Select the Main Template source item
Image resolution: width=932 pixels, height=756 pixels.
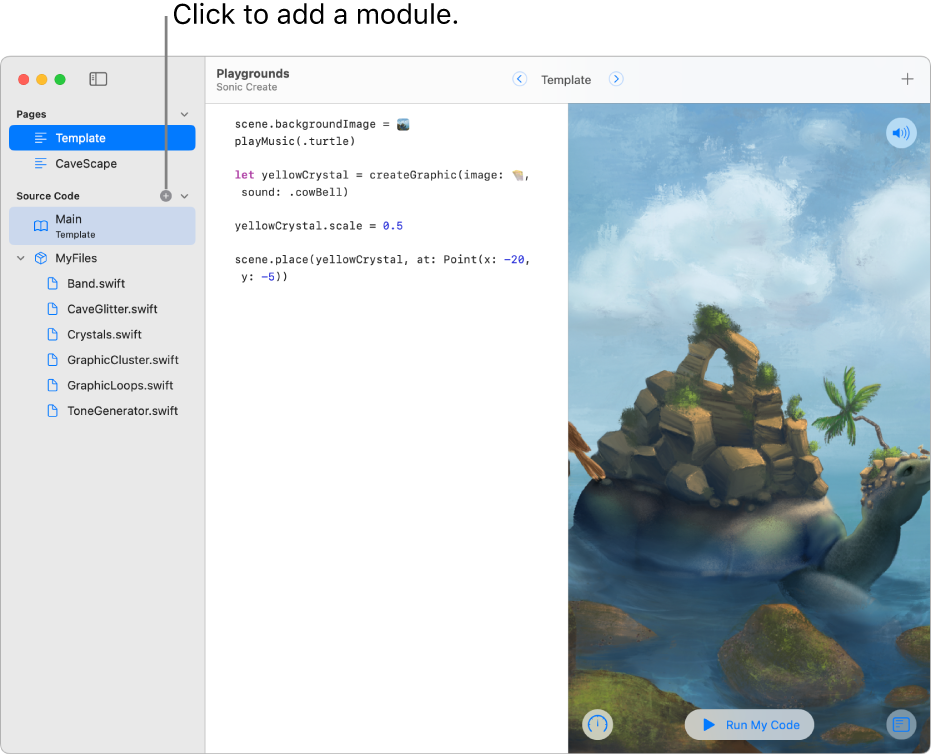point(102,226)
